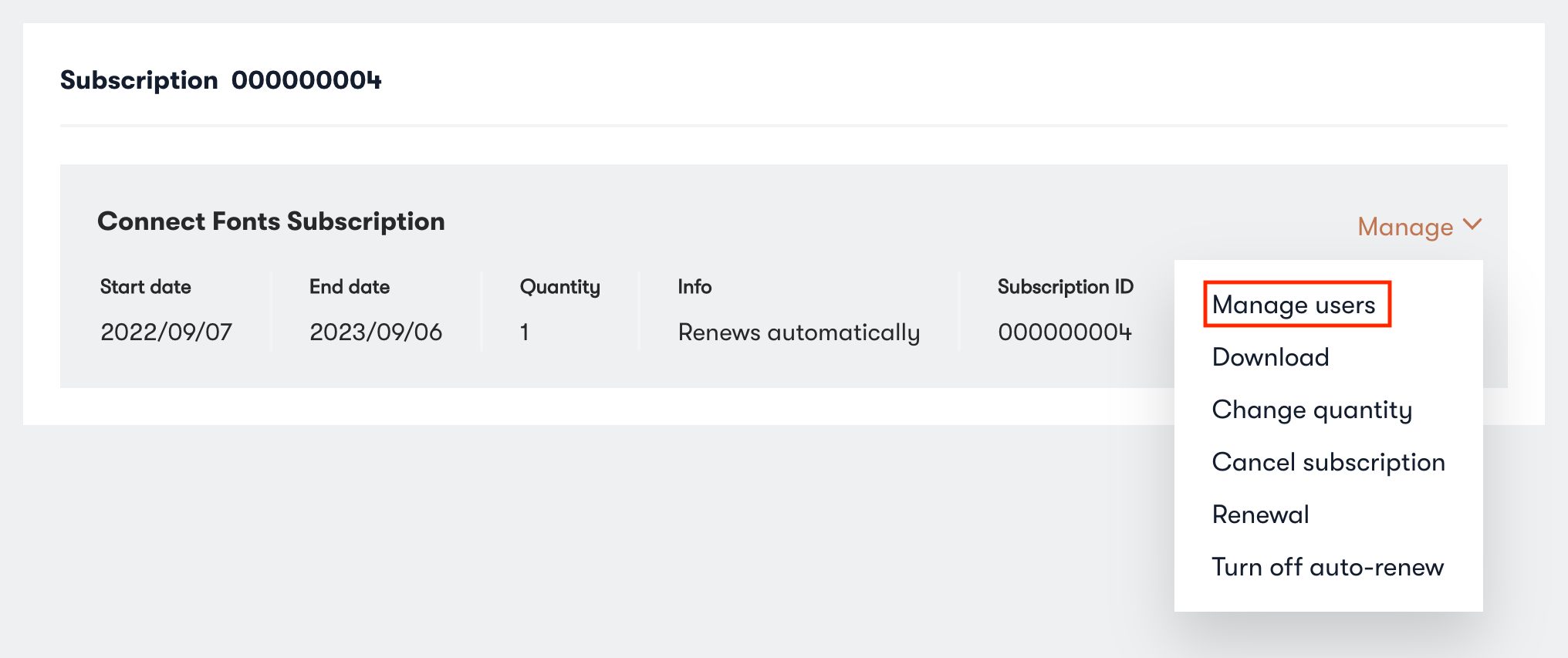The image size is (1568, 658).
Task: Select Turn off auto-renew
Action: point(1327,567)
